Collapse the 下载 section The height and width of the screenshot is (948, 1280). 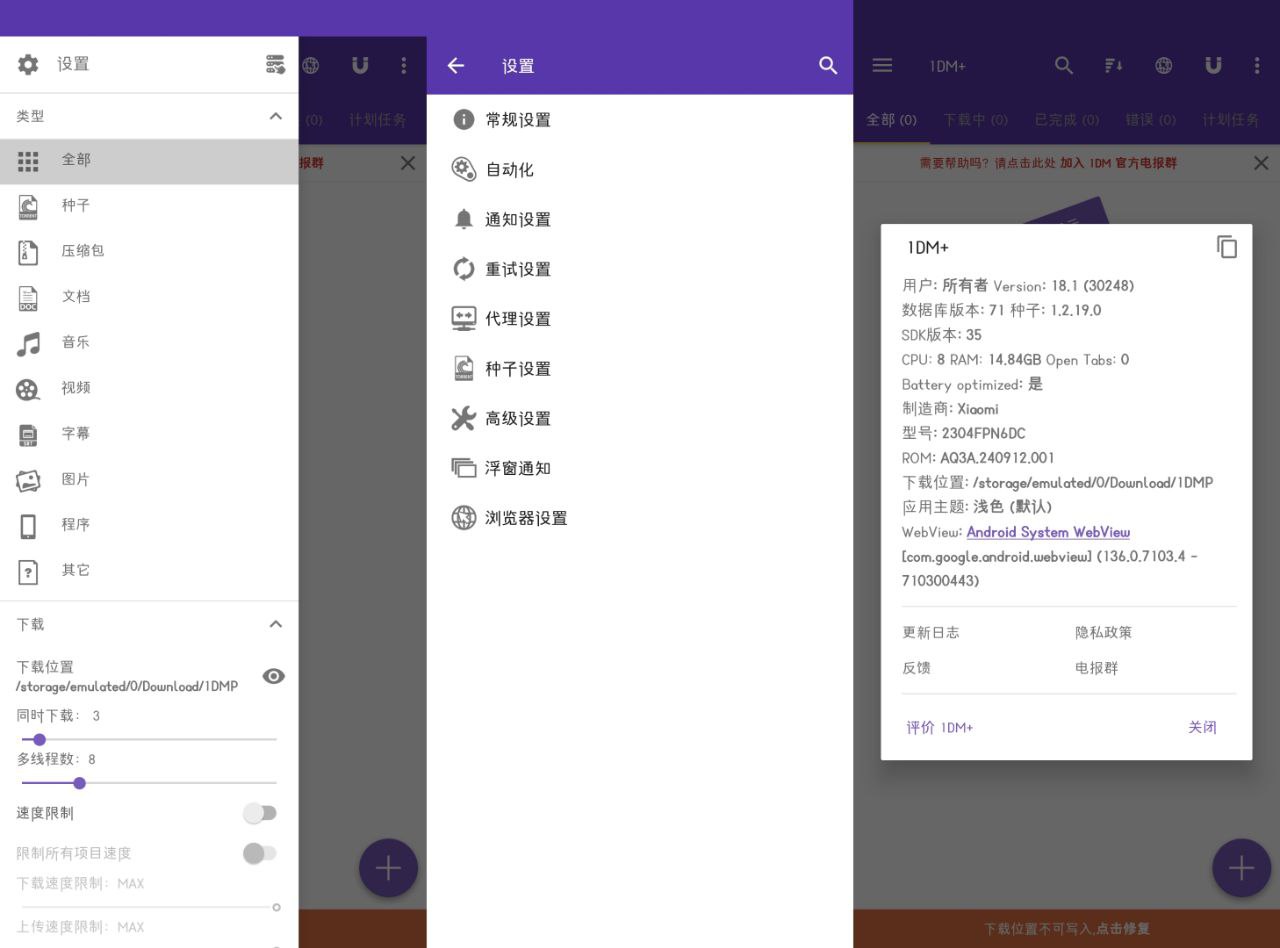[x=276, y=624]
